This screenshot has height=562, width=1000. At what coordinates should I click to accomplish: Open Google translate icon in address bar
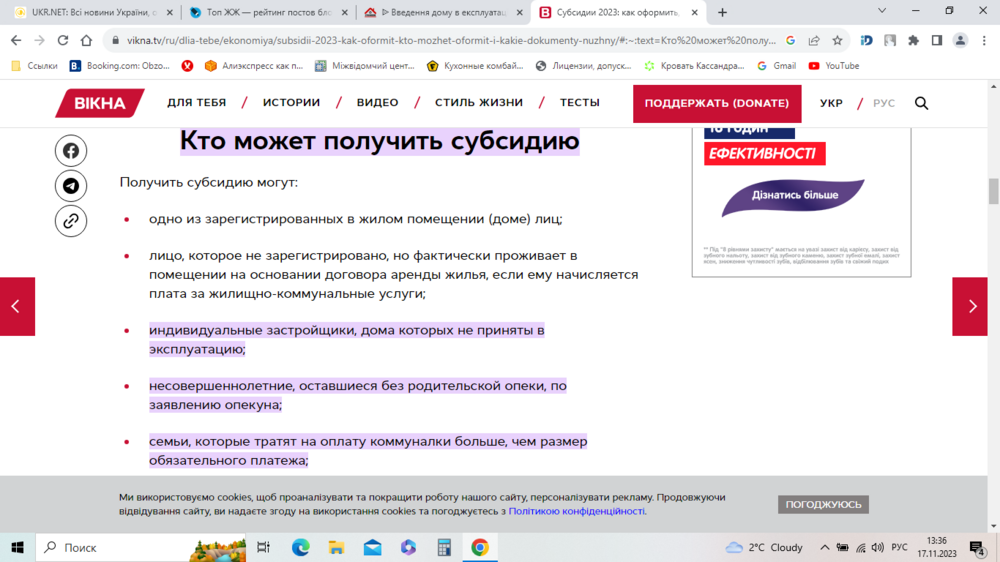point(791,40)
